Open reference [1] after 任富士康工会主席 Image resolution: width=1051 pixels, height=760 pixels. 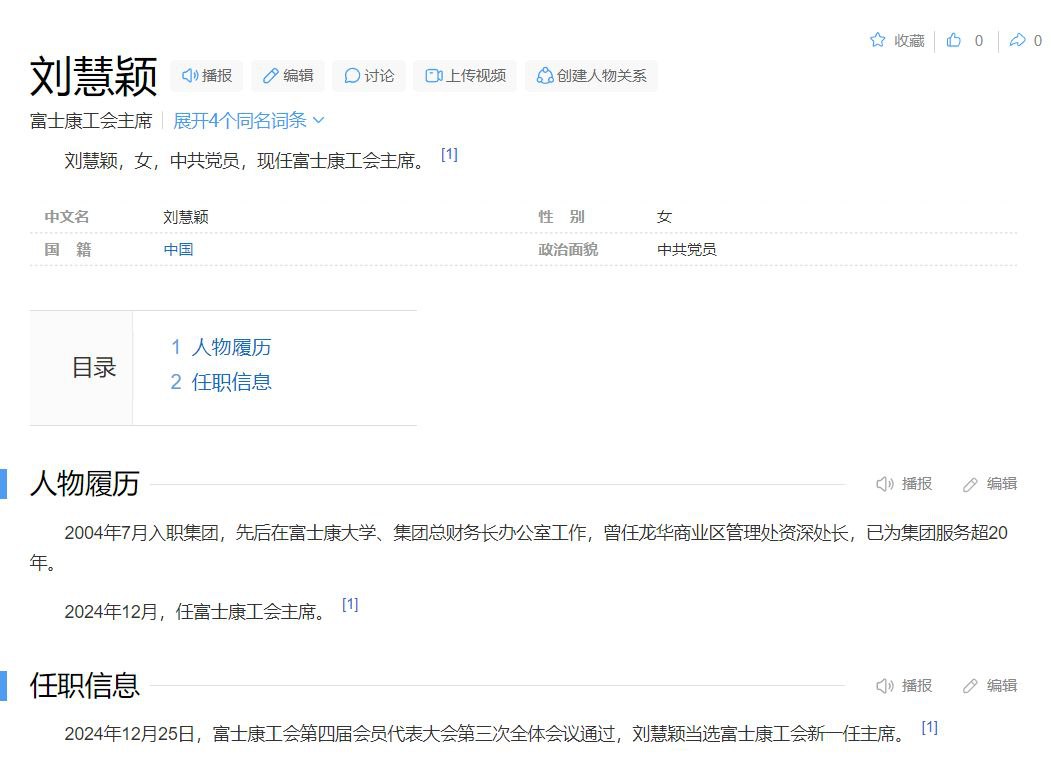350,605
